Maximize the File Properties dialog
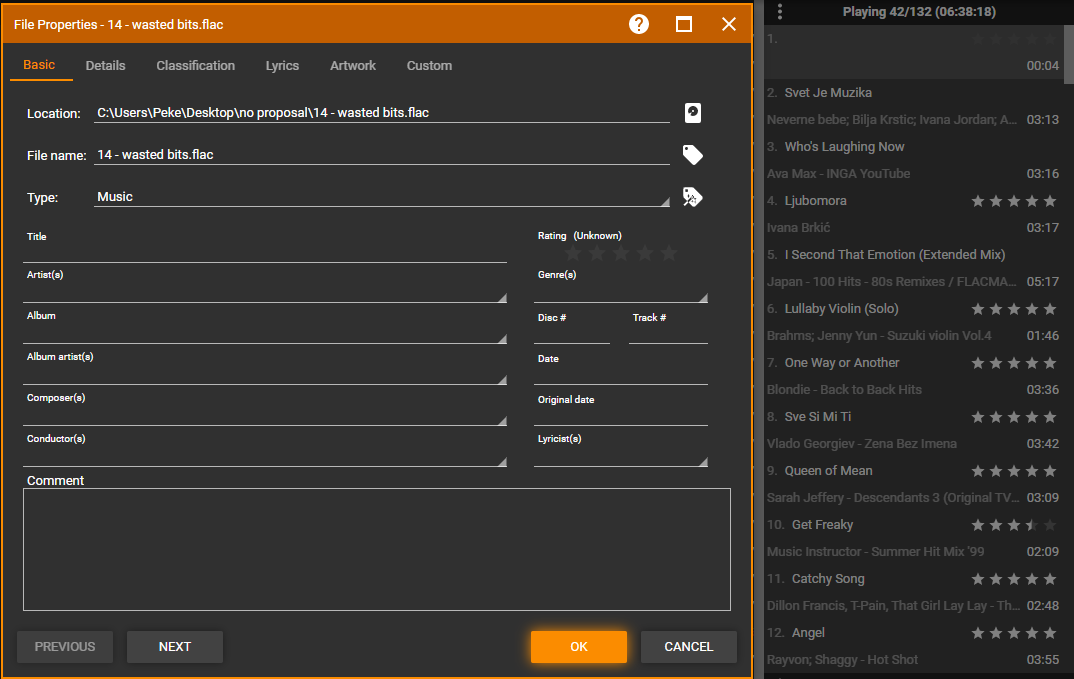1074x679 pixels. coord(684,24)
